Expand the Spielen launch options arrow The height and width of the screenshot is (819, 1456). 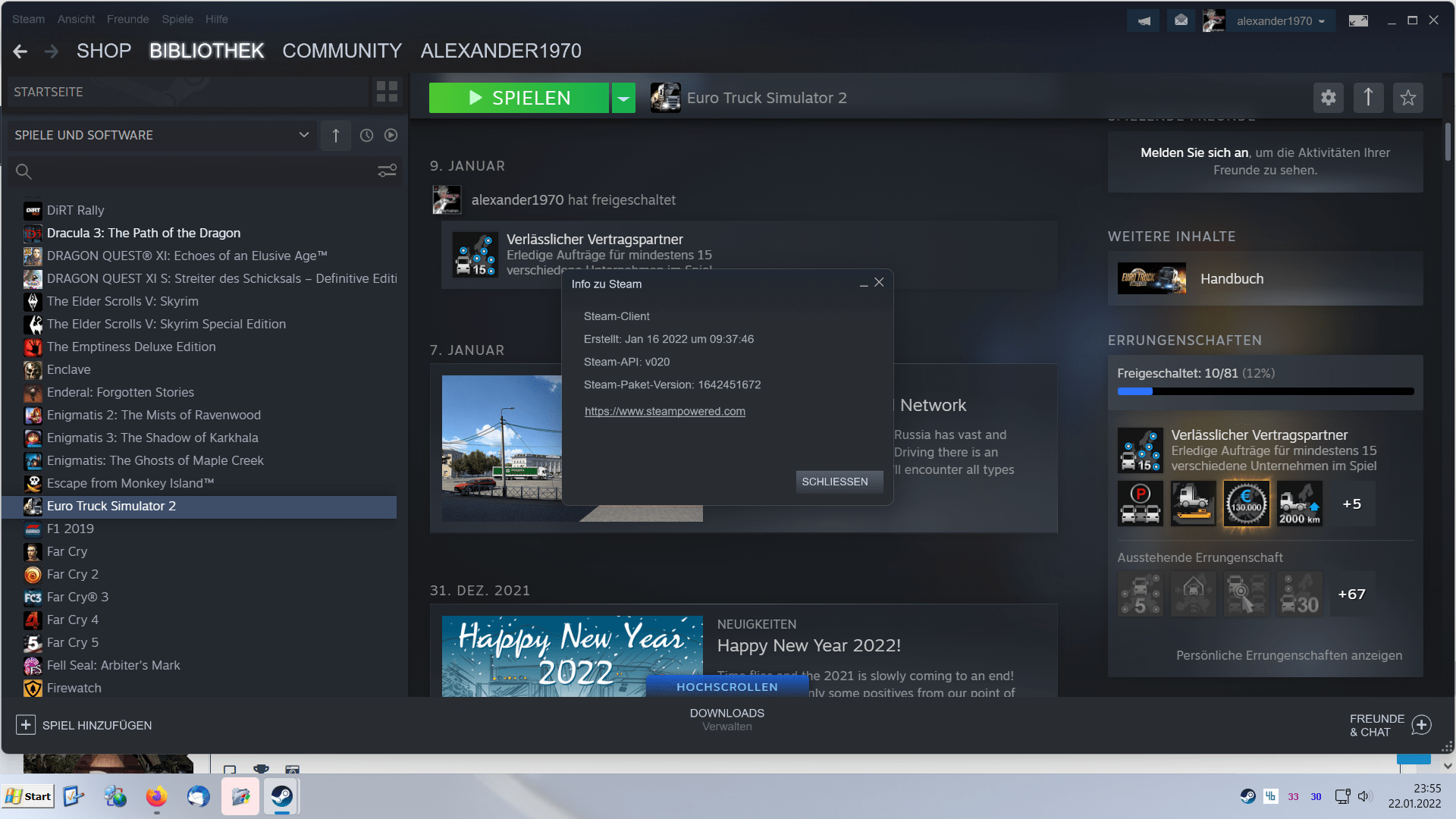(x=623, y=98)
